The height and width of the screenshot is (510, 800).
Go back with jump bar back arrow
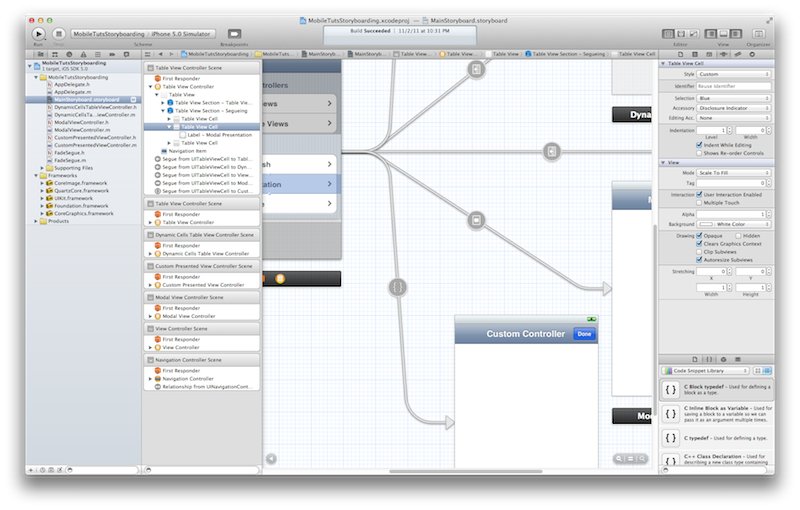point(161,54)
